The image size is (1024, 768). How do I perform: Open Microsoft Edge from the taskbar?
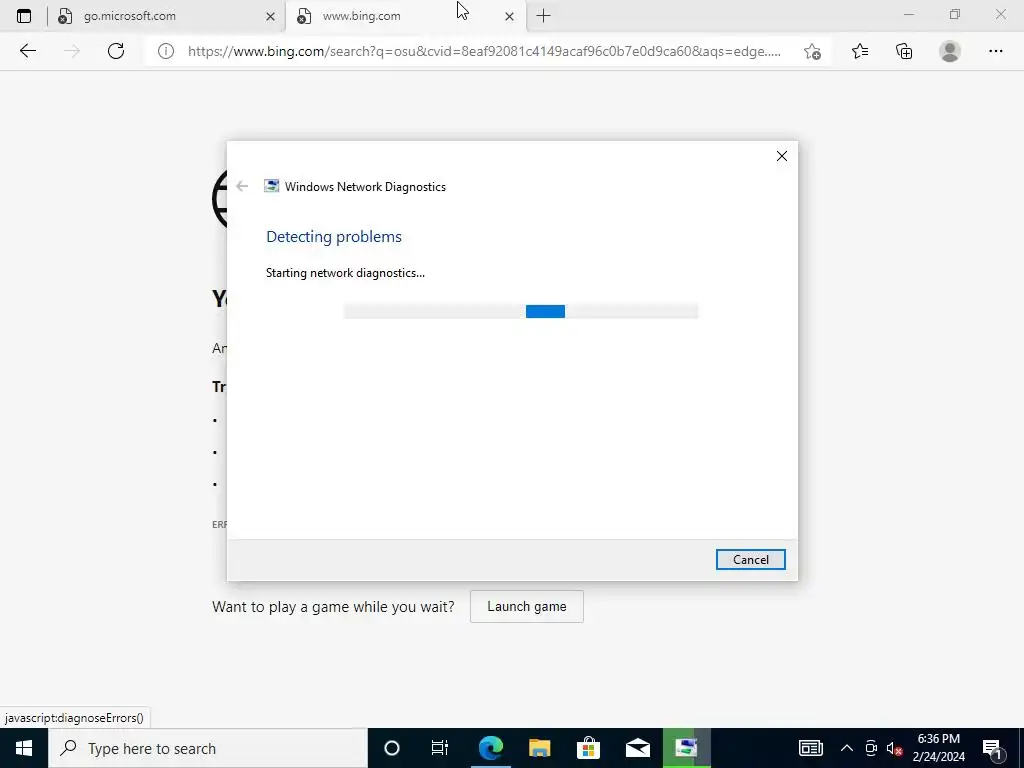pos(490,748)
